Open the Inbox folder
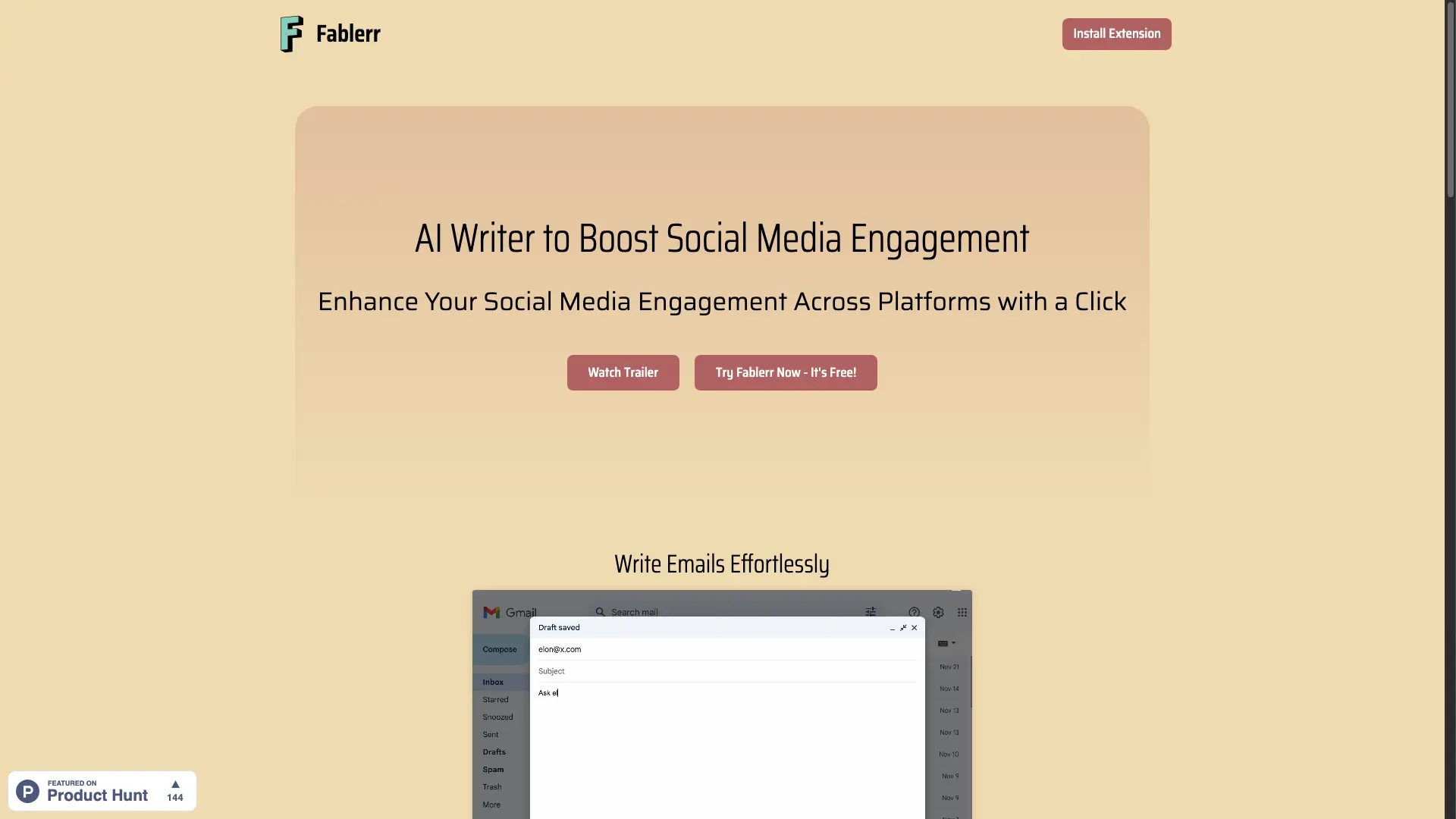Image resolution: width=1456 pixels, height=819 pixels. click(493, 682)
